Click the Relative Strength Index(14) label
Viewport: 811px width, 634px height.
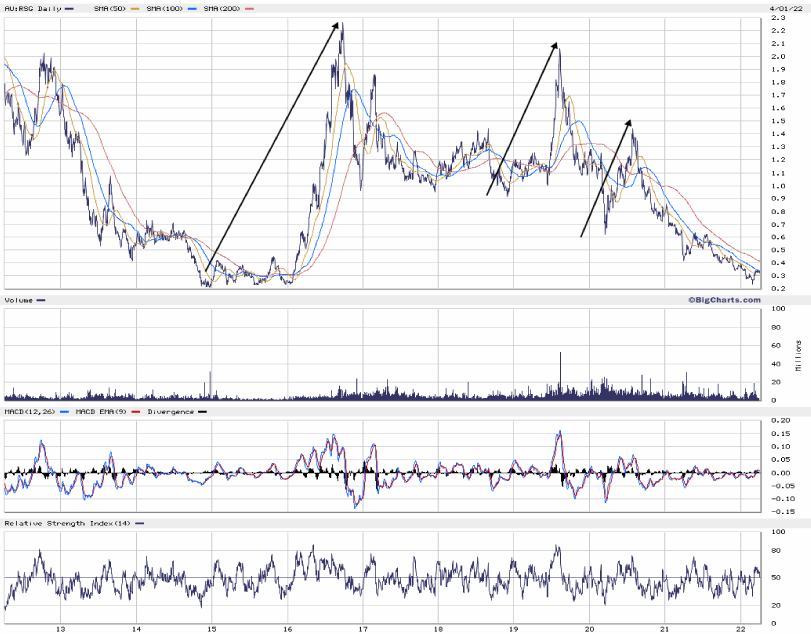67,523
